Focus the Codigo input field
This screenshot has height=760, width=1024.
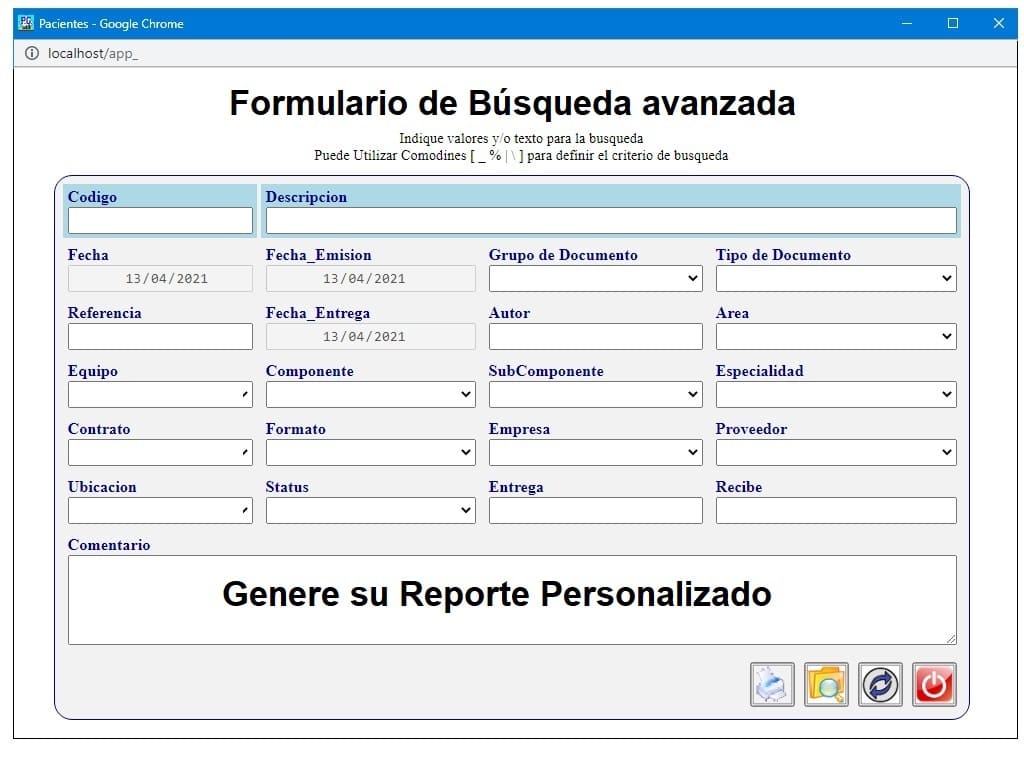[x=160, y=221]
